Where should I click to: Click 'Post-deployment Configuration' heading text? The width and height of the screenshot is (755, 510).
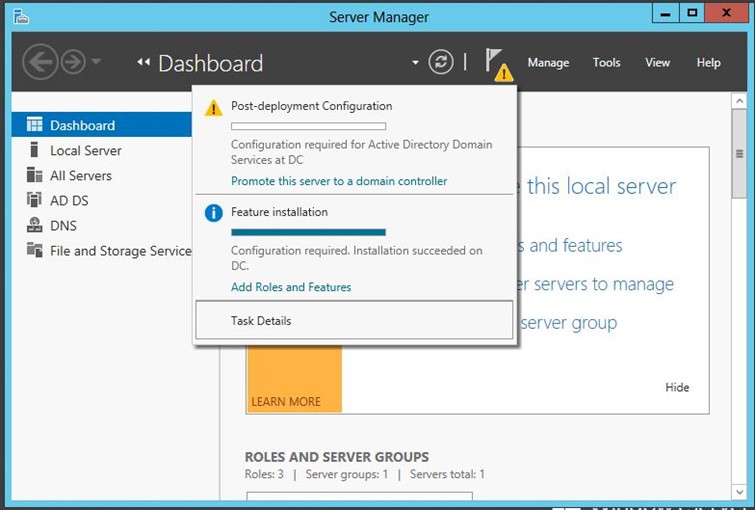tap(312, 106)
